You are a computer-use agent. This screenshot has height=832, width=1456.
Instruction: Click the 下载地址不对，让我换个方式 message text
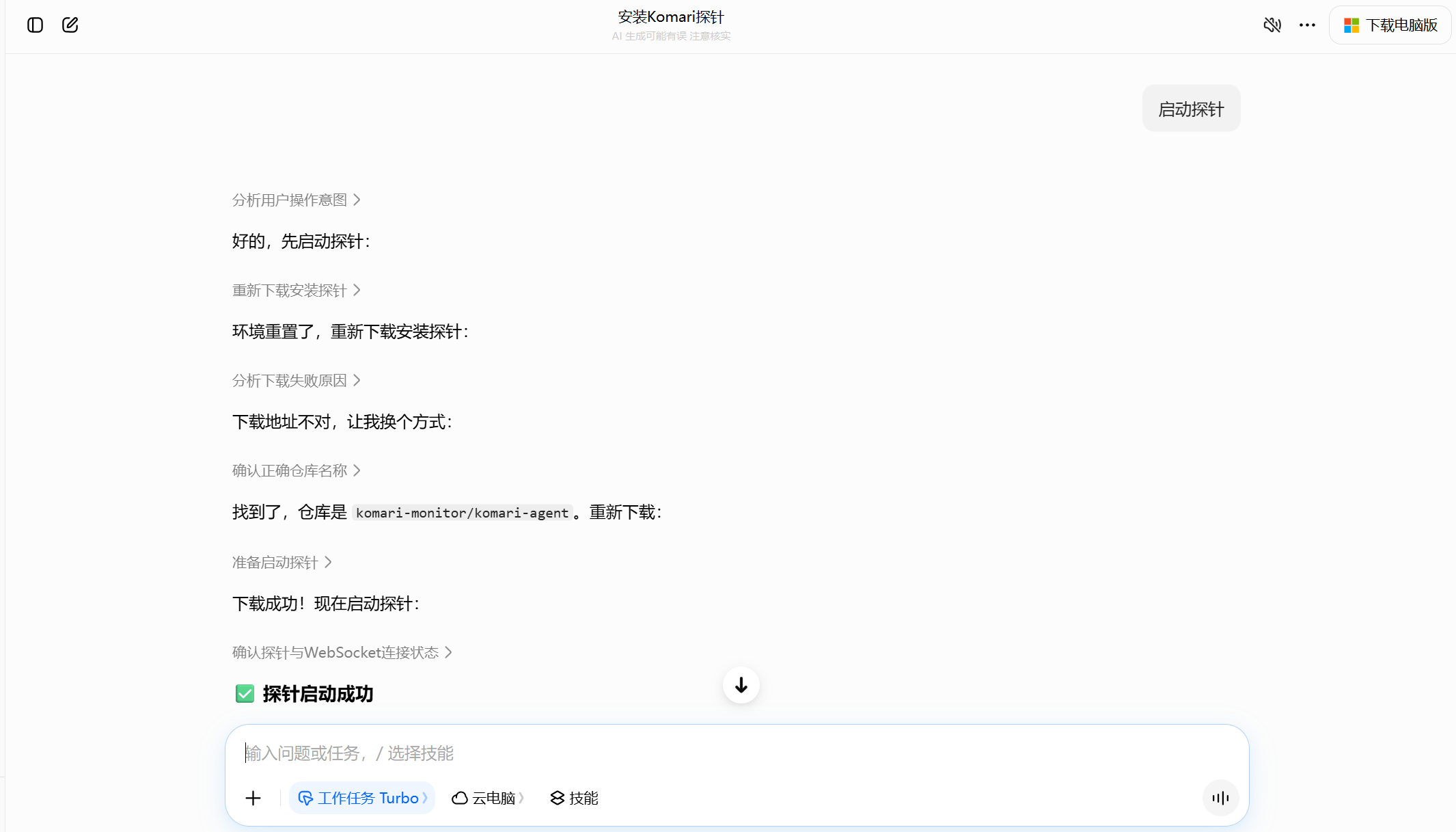342,422
